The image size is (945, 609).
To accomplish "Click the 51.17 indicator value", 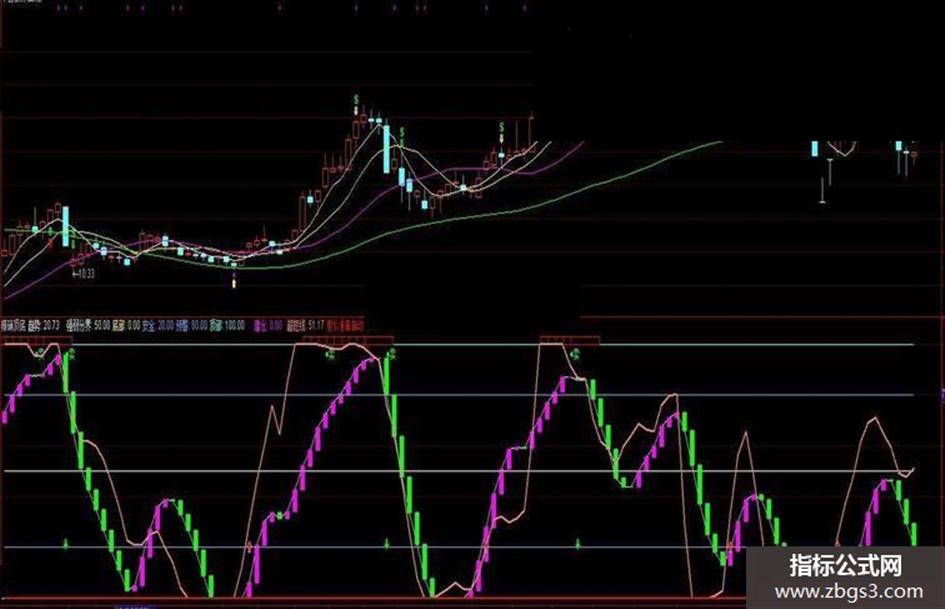I will pos(316,326).
